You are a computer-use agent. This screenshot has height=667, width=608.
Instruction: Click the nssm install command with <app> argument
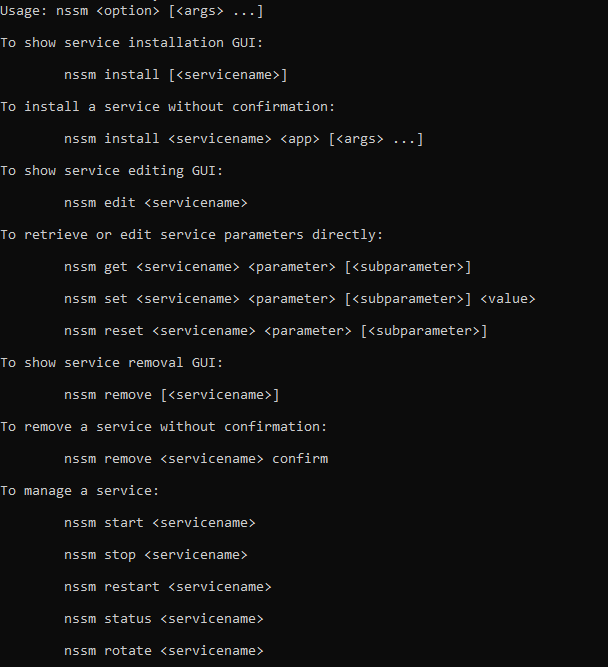pos(243,139)
